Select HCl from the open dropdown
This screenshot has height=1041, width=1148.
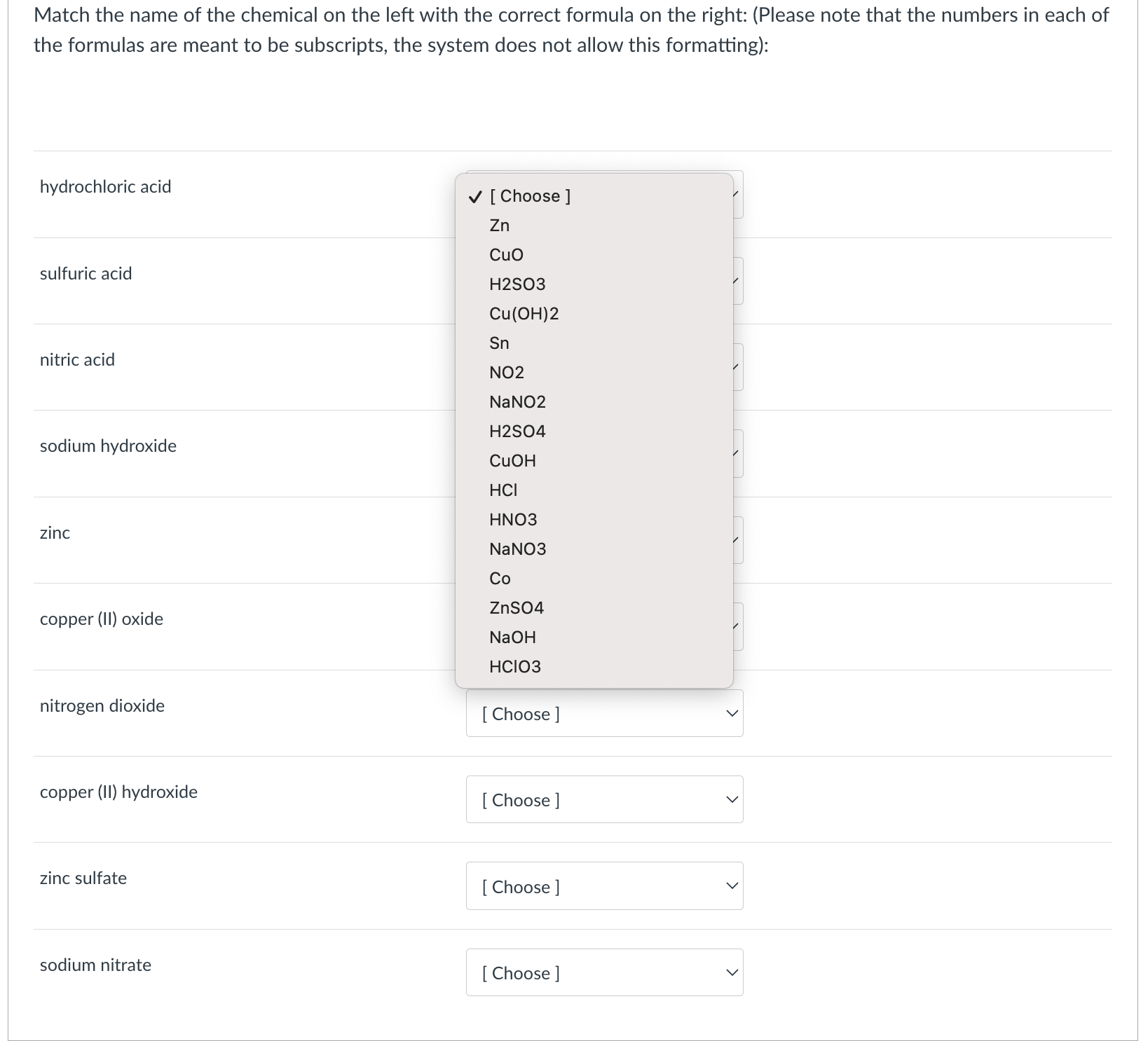click(x=503, y=490)
